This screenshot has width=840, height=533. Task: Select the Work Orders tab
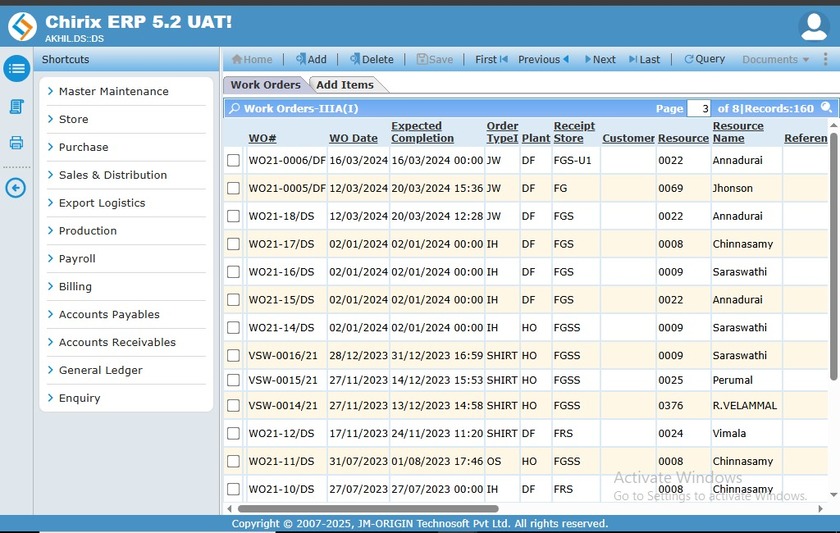point(265,85)
